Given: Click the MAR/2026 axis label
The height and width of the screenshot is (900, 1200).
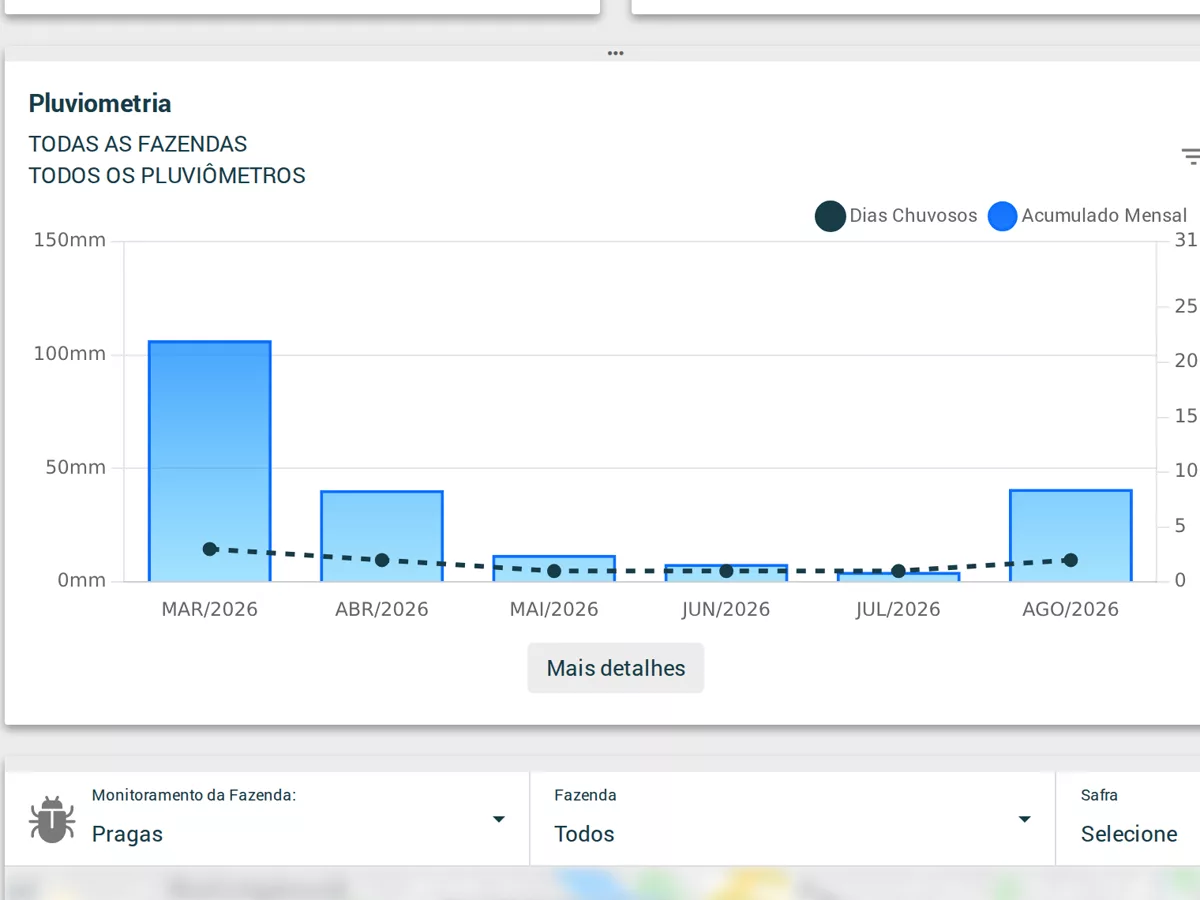Looking at the screenshot, I should pos(210,609).
